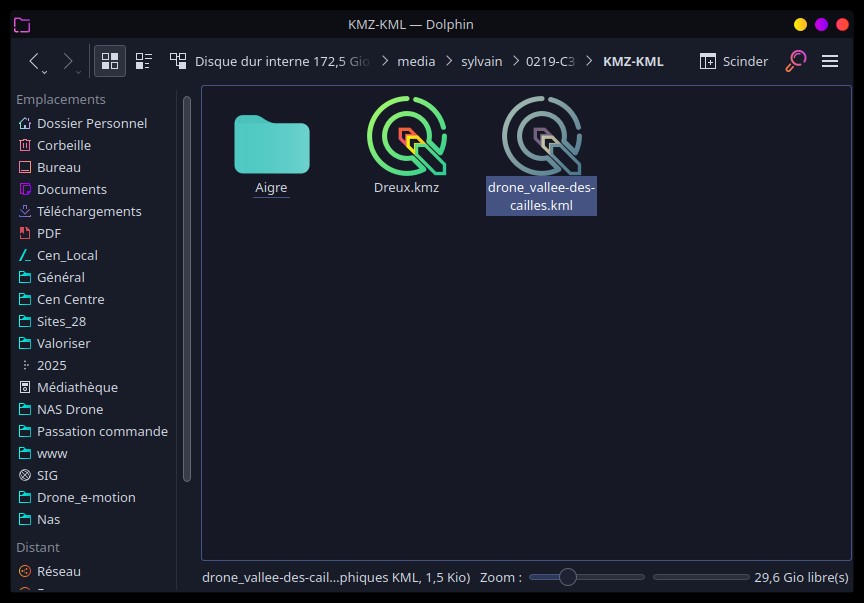This screenshot has height=603, width=864.
Task: Open Corbeille trash in sidebar
Action: 63,145
